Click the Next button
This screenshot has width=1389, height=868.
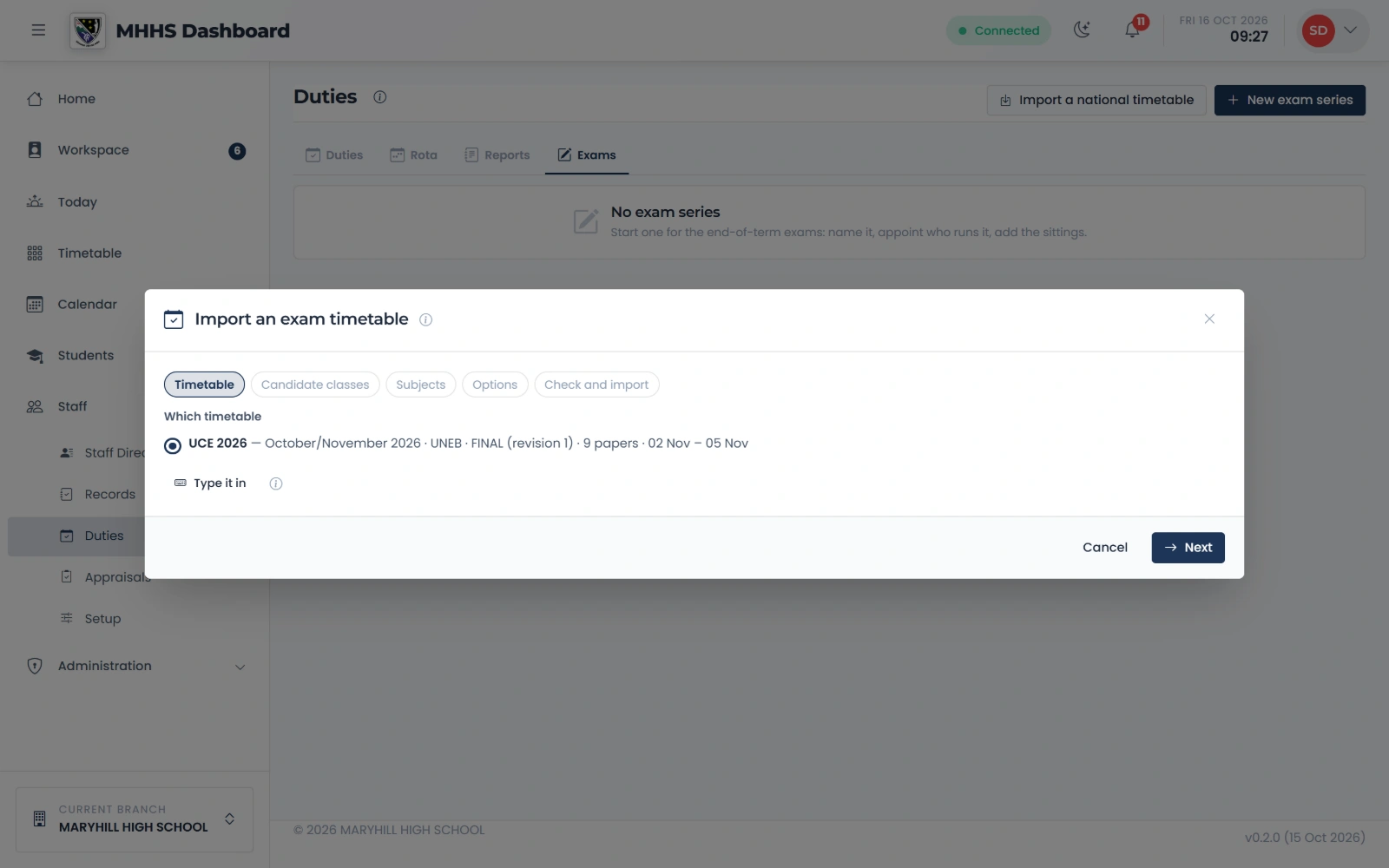point(1188,548)
